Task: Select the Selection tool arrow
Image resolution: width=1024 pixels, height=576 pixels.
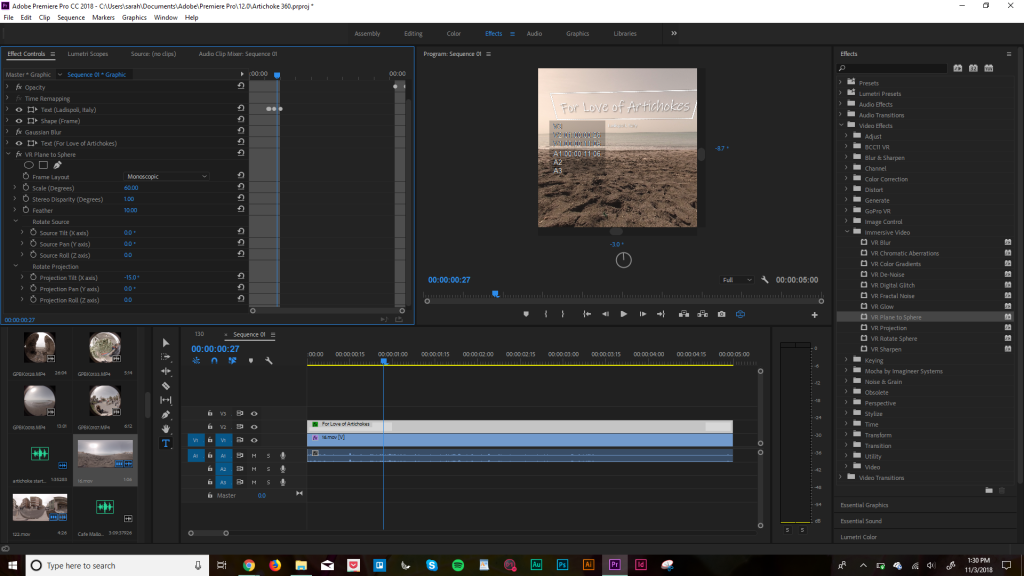Action: click(166, 343)
